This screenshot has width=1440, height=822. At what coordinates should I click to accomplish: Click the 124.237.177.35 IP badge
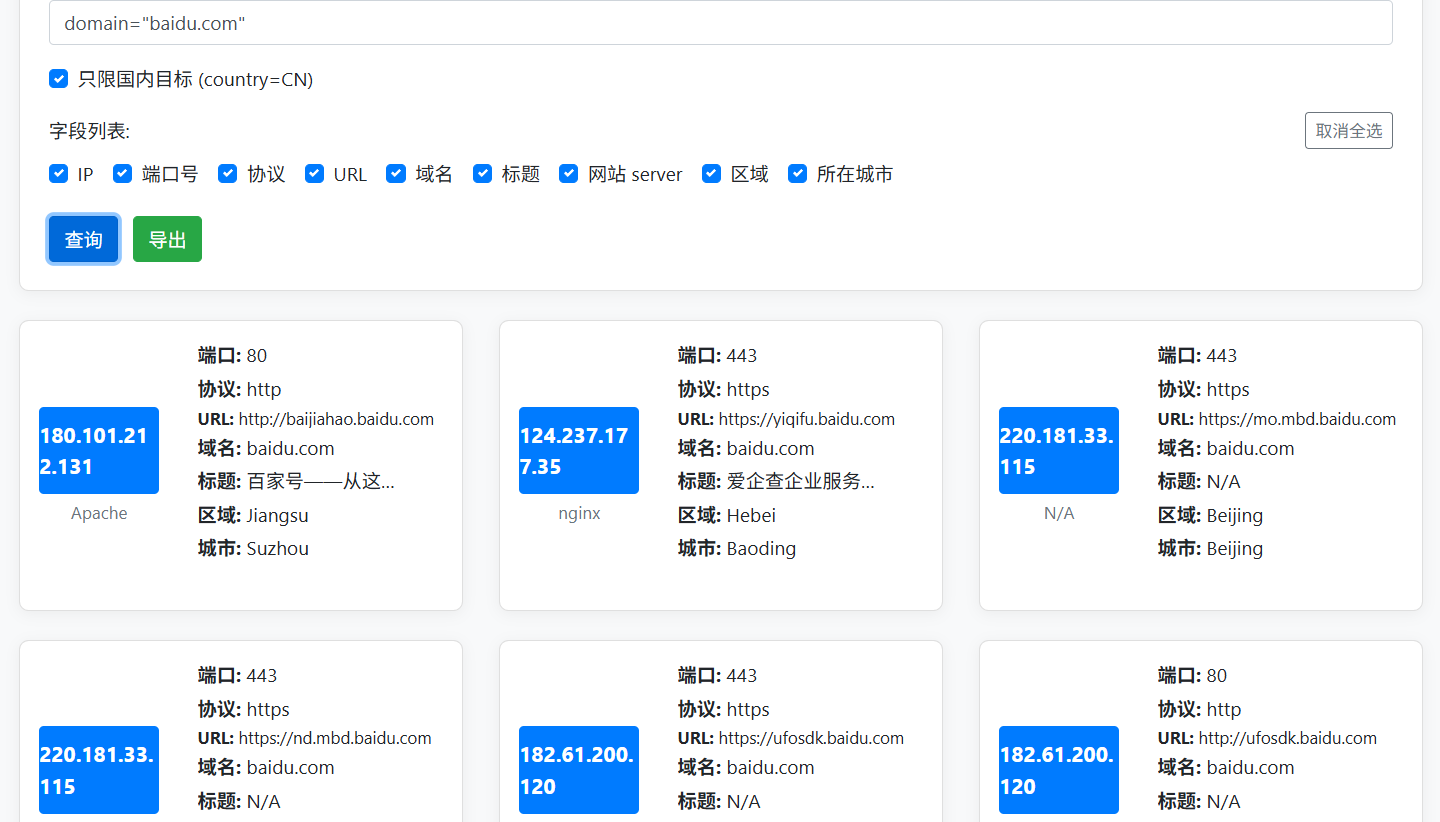coord(579,451)
